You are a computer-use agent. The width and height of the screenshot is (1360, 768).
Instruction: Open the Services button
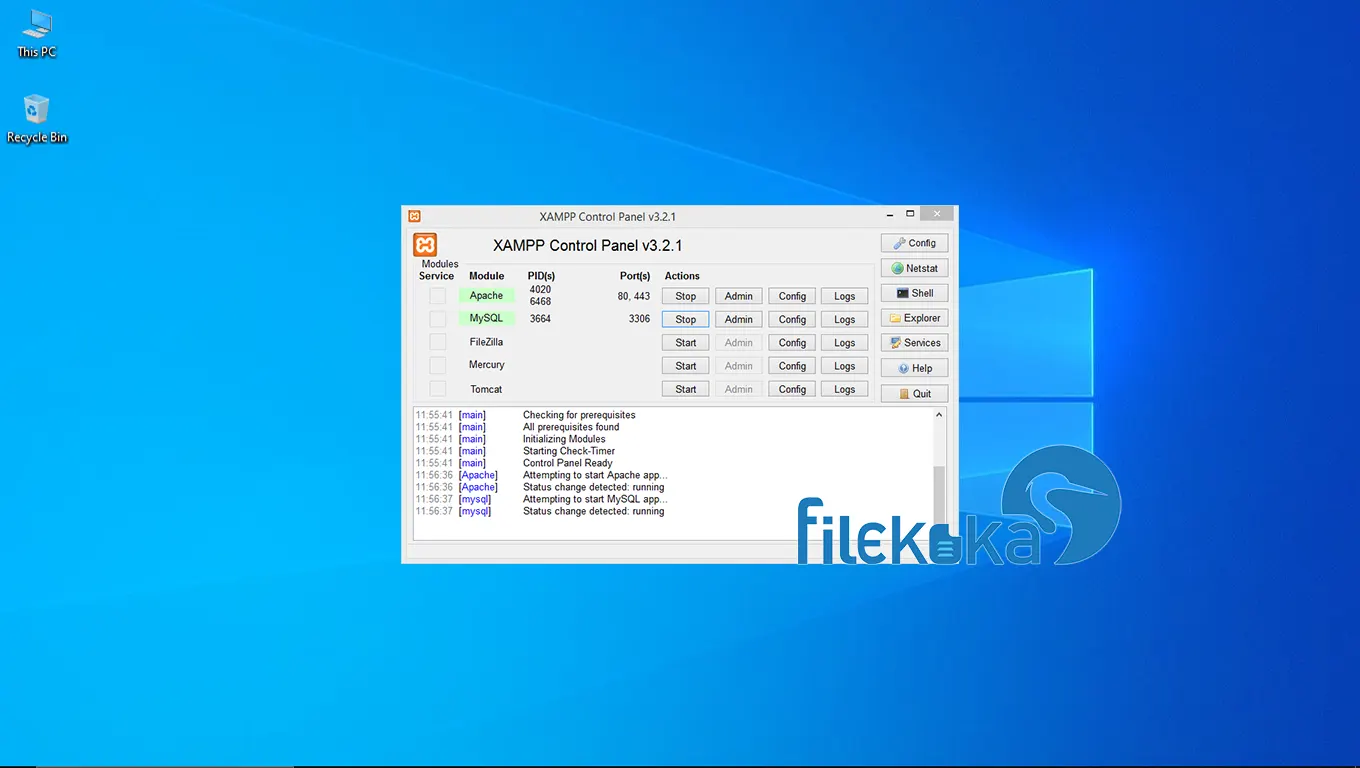click(x=914, y=343)
